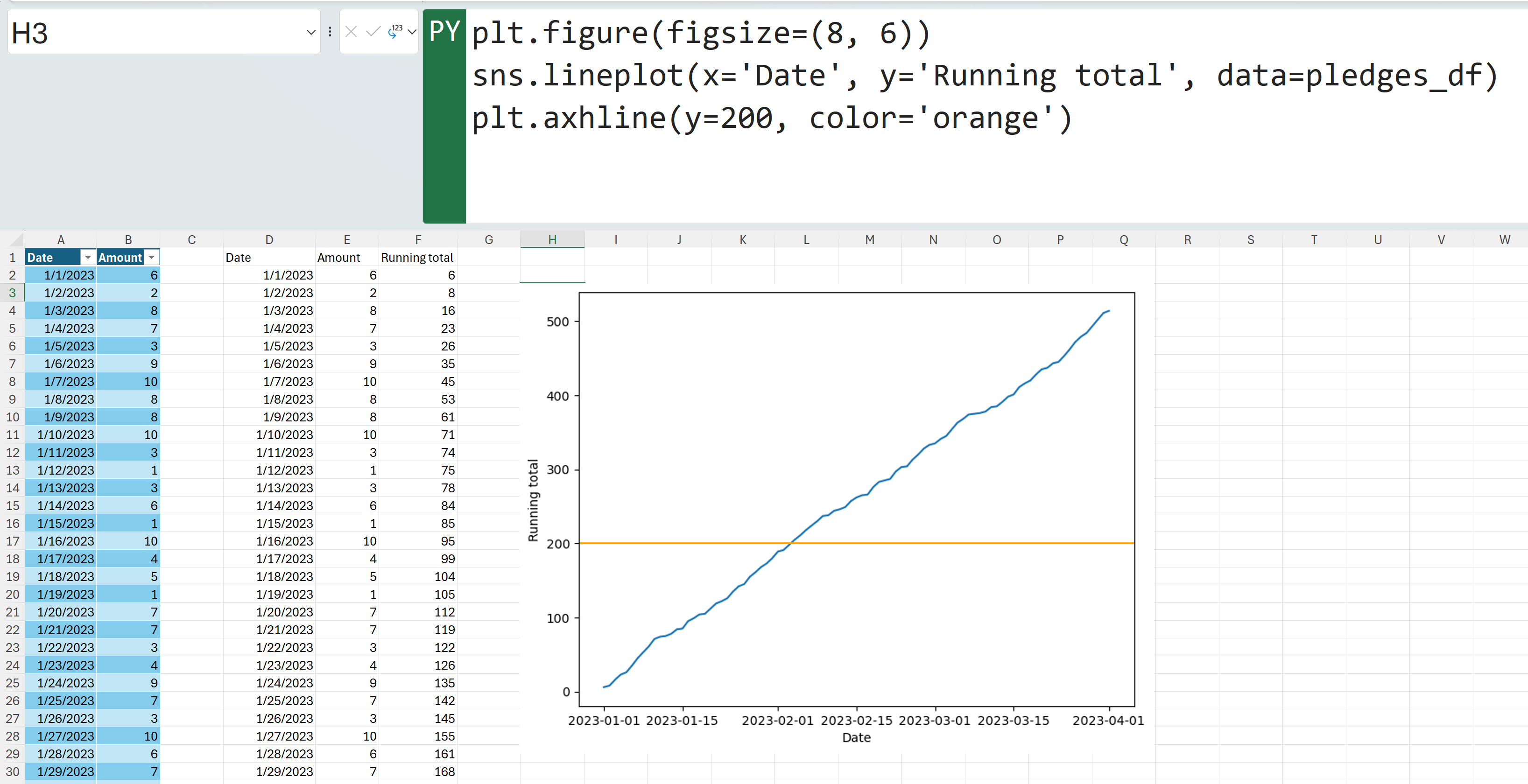Open the Date column filter dropdown

88,258
